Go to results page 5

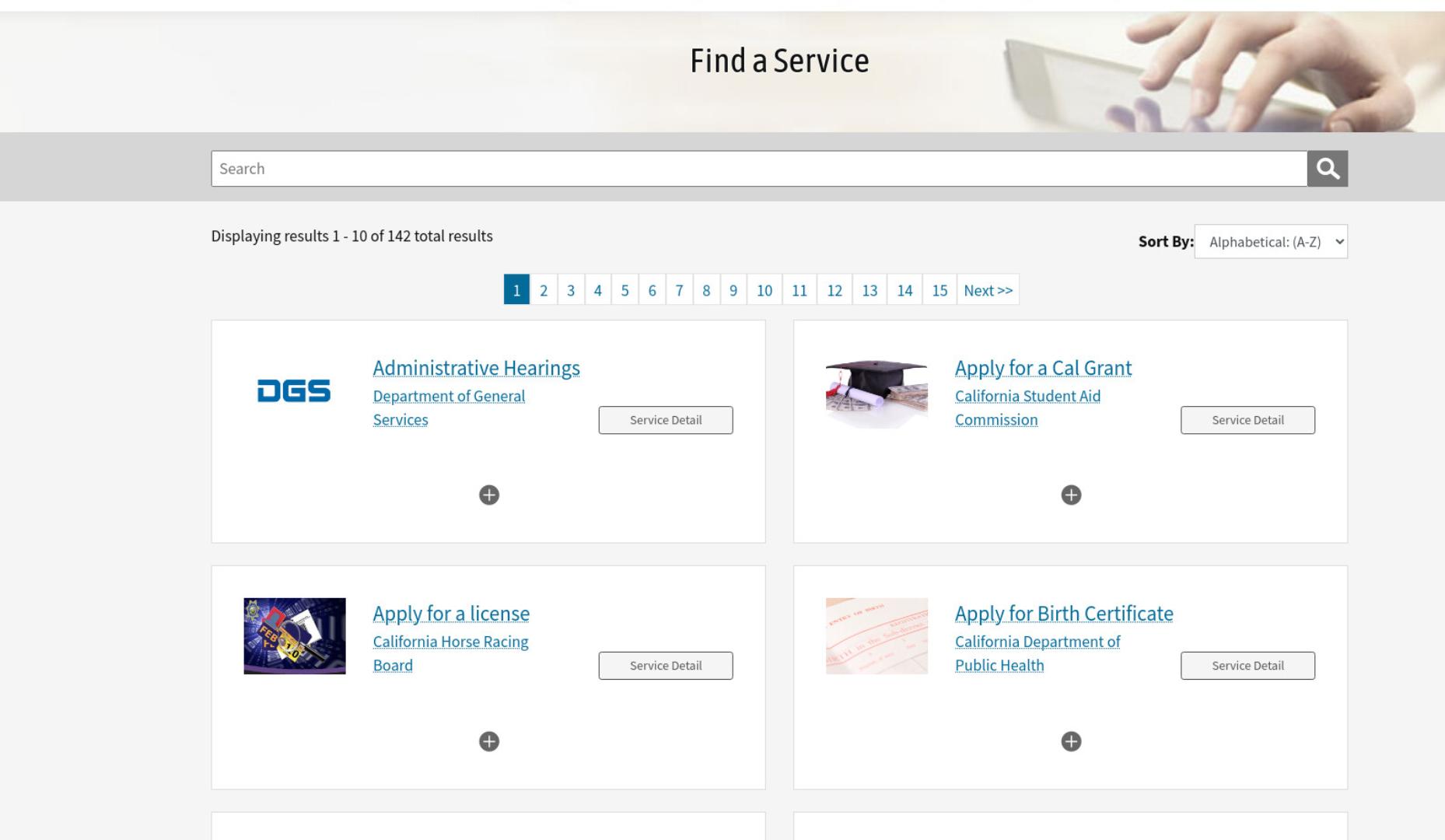click(625, 290)
